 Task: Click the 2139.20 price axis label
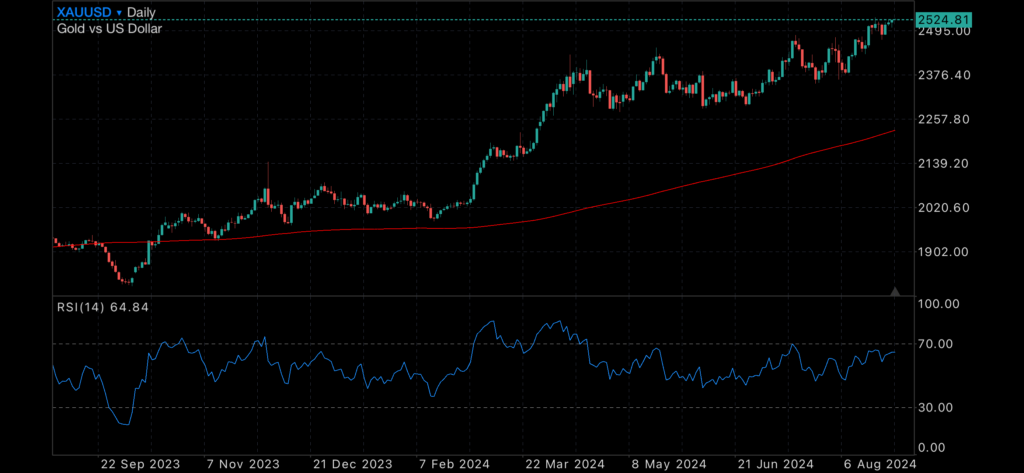(x=944, y=163)
